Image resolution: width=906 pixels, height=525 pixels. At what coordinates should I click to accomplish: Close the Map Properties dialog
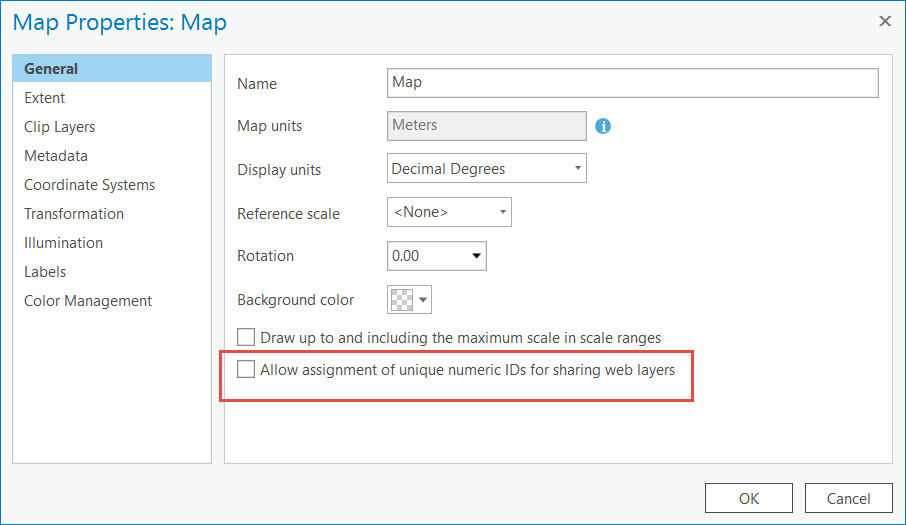click(x=884, y=21)
